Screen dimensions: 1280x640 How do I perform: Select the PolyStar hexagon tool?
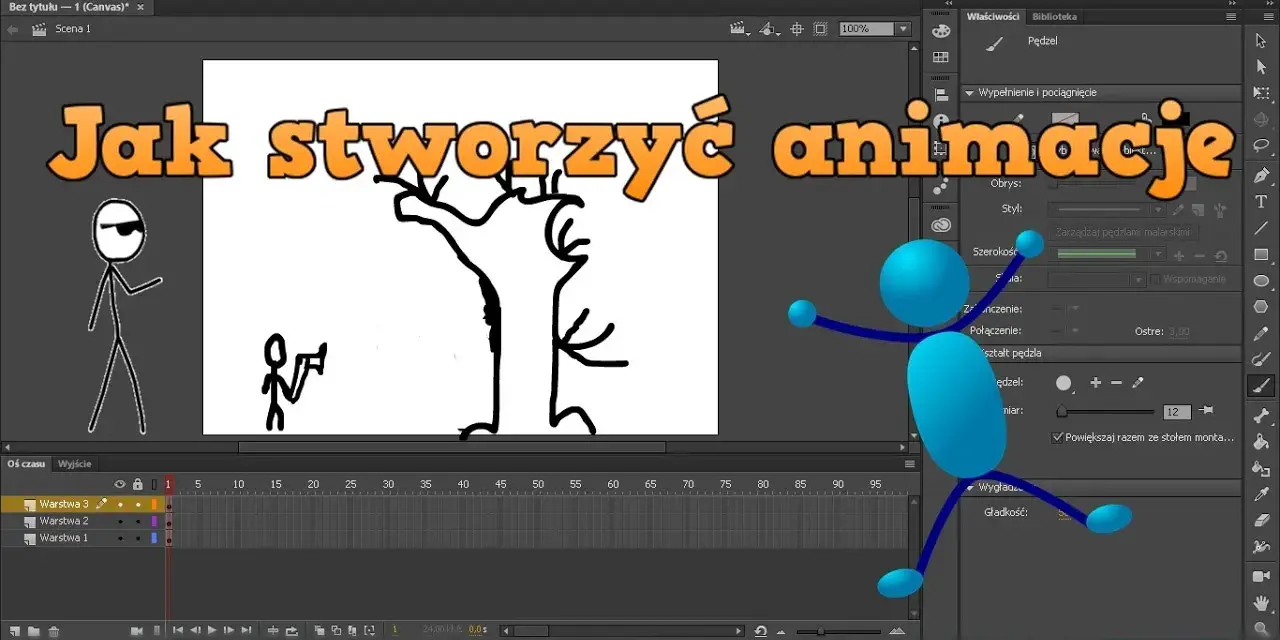(x=1261, y=307)
